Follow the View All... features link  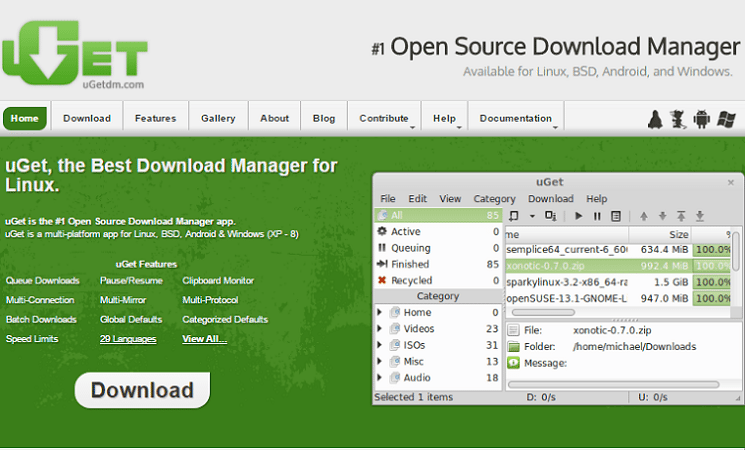204,339
